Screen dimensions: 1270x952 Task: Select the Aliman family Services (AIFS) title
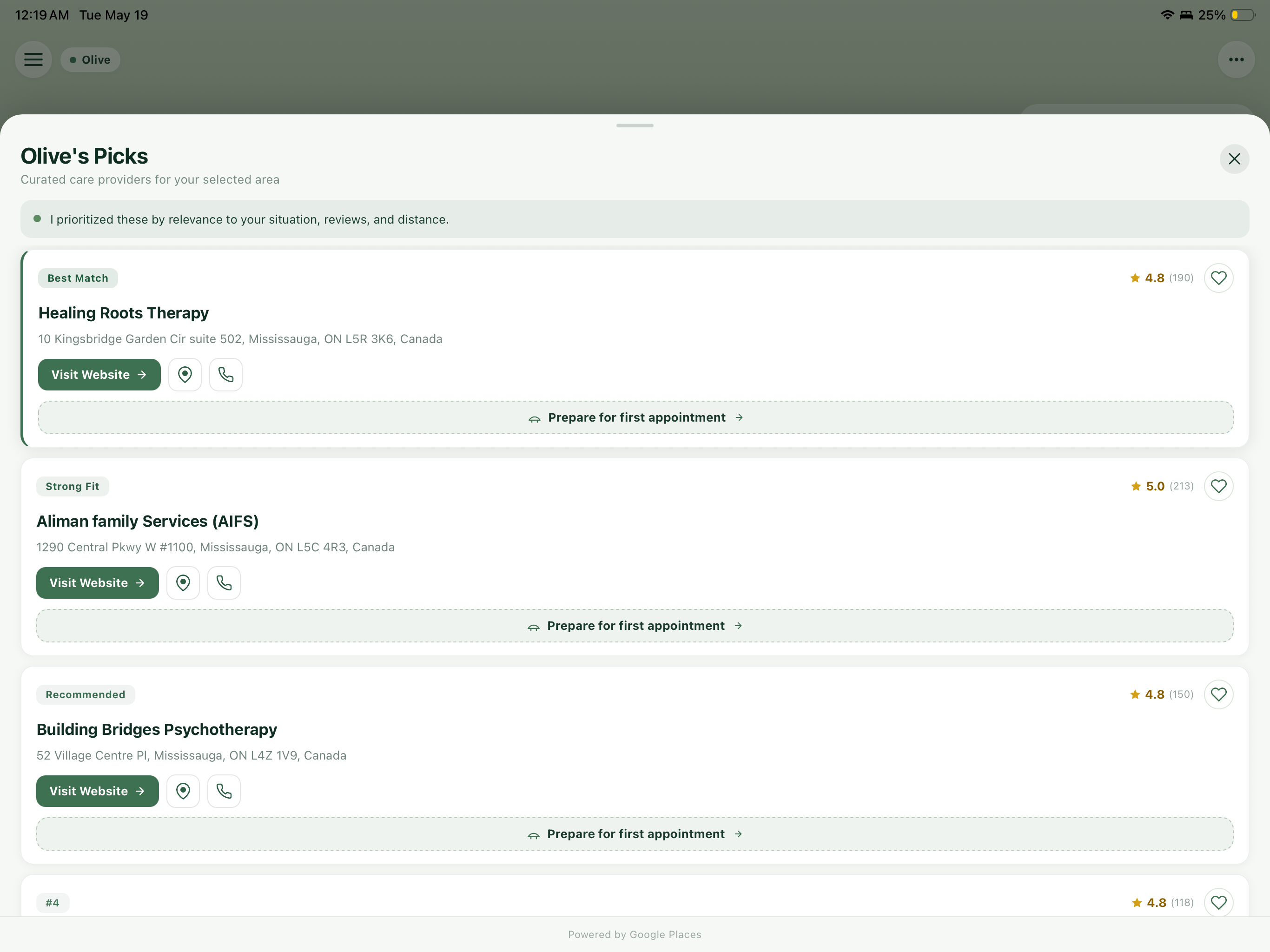coord(147,522)
